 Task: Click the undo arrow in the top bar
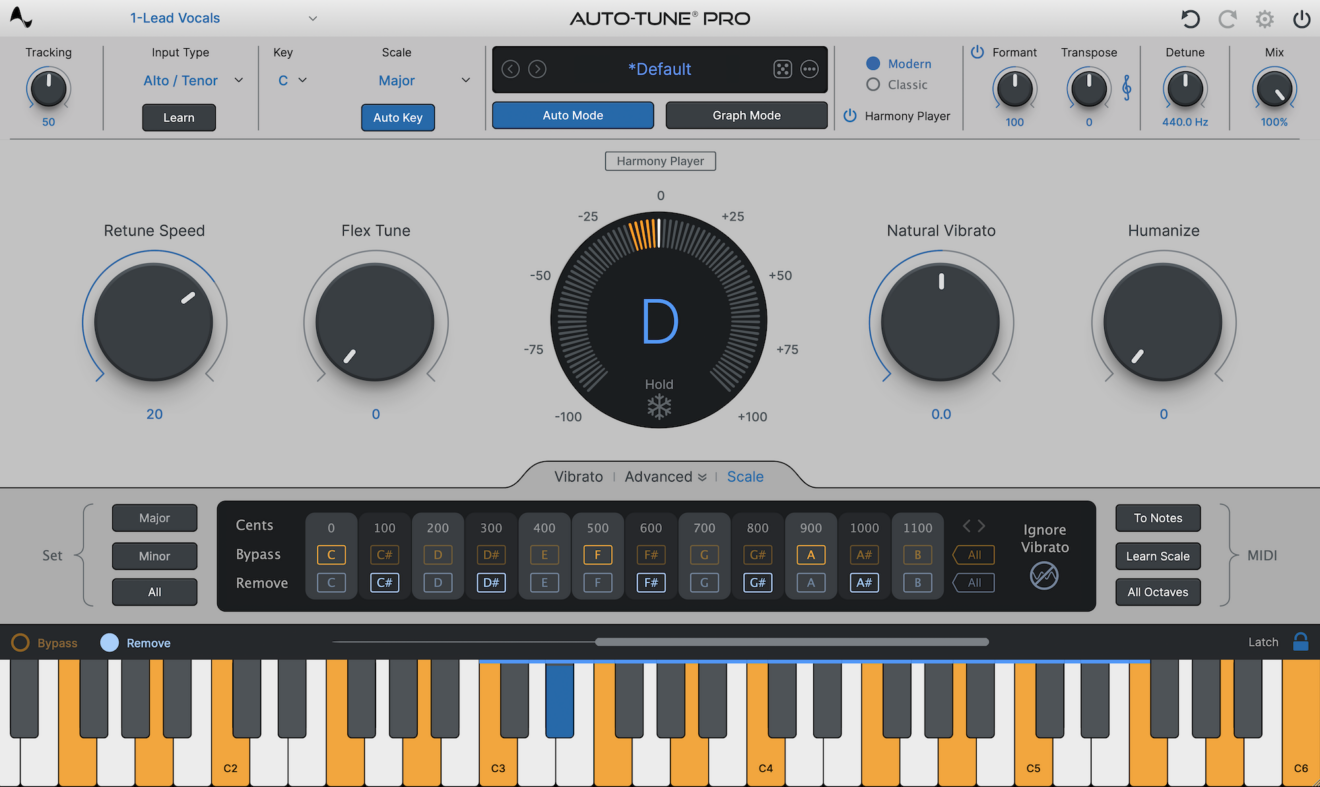(x=1190, y=18)
